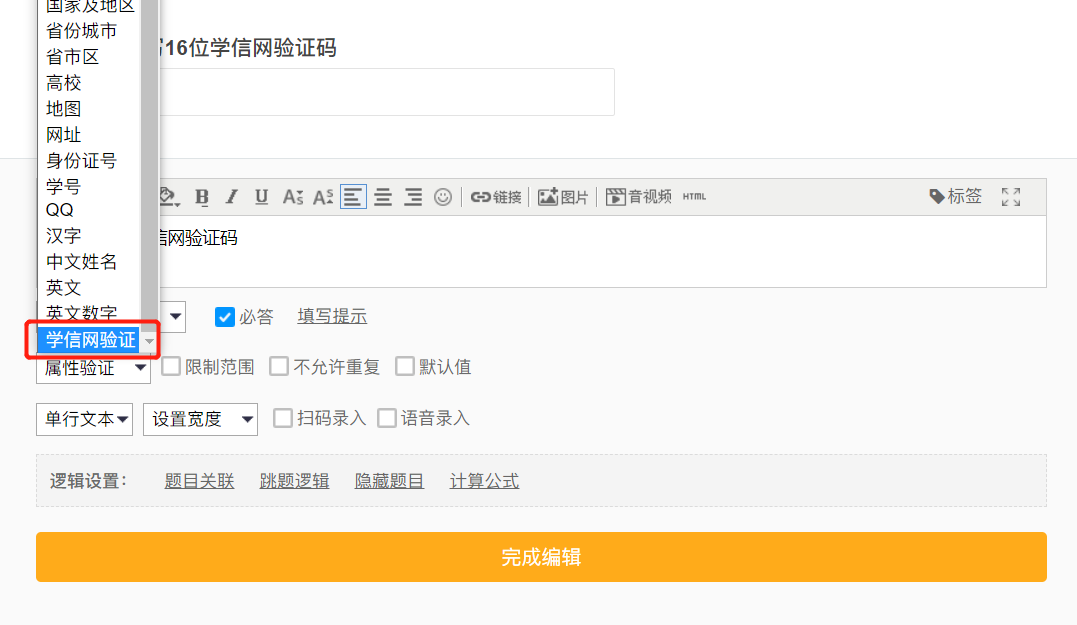
Task: Pick the 英文 option in the list
Action: pos(64,288)
